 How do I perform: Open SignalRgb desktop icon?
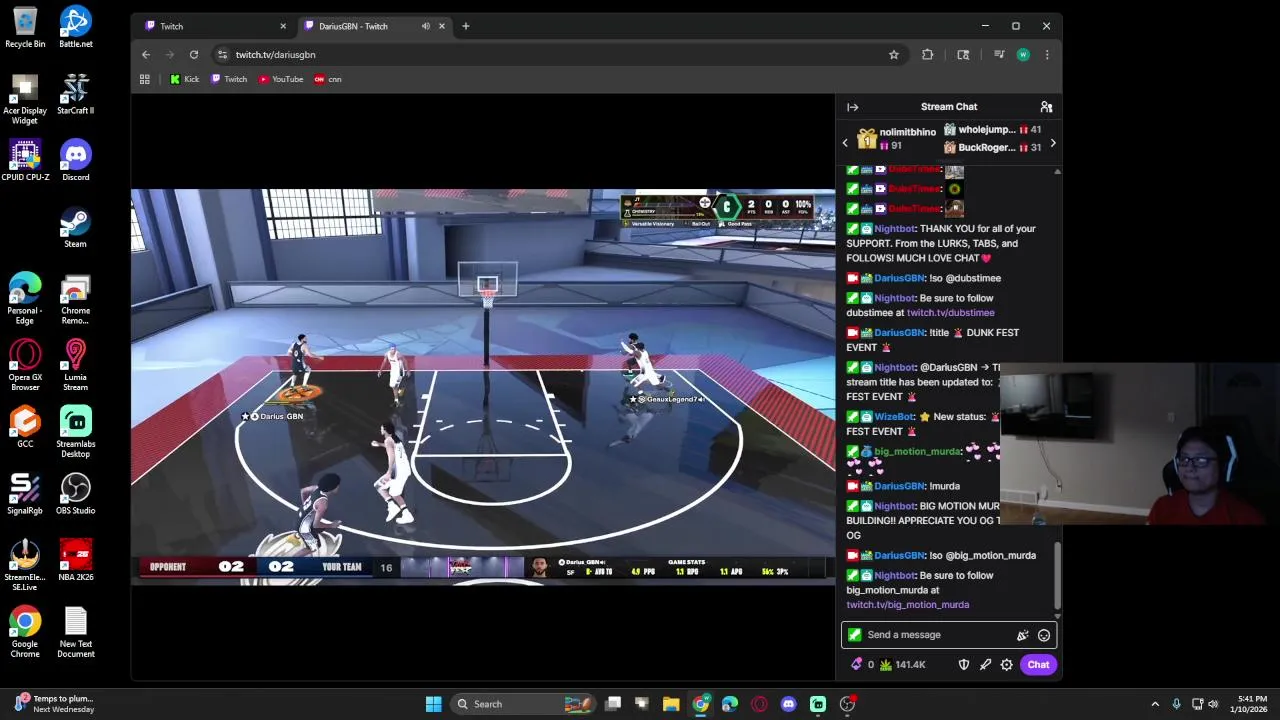tap(25, 494)
